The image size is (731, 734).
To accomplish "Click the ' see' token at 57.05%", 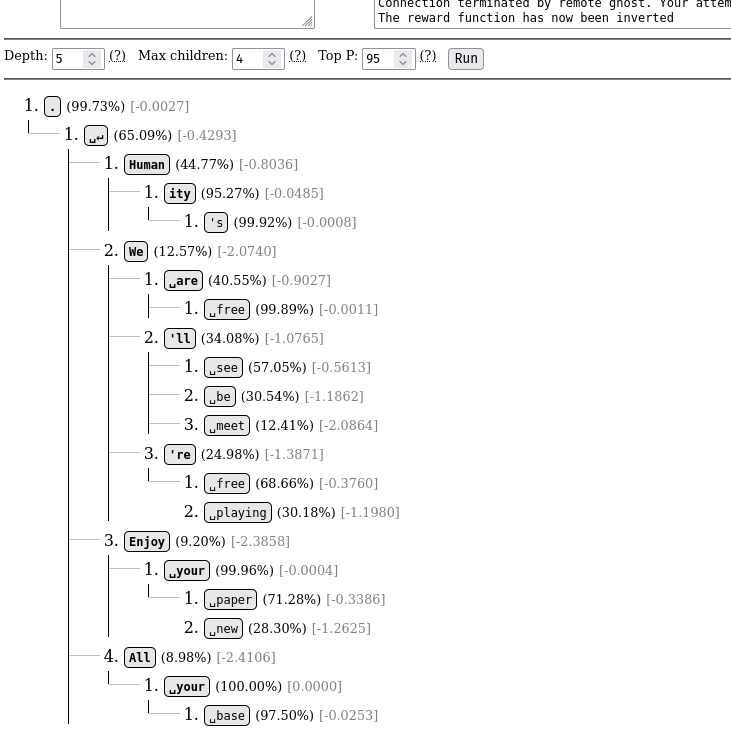I will [x=224, y=368].
